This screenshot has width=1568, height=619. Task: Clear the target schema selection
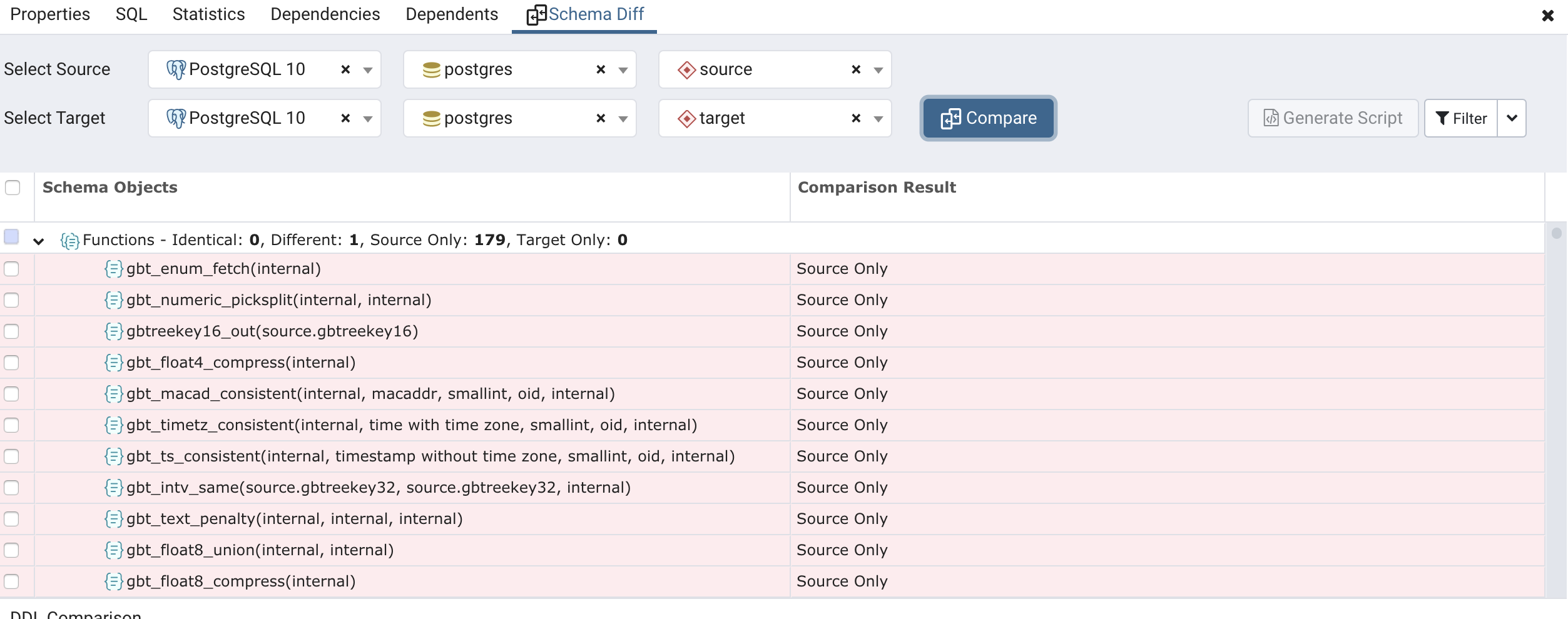[855, 118]
